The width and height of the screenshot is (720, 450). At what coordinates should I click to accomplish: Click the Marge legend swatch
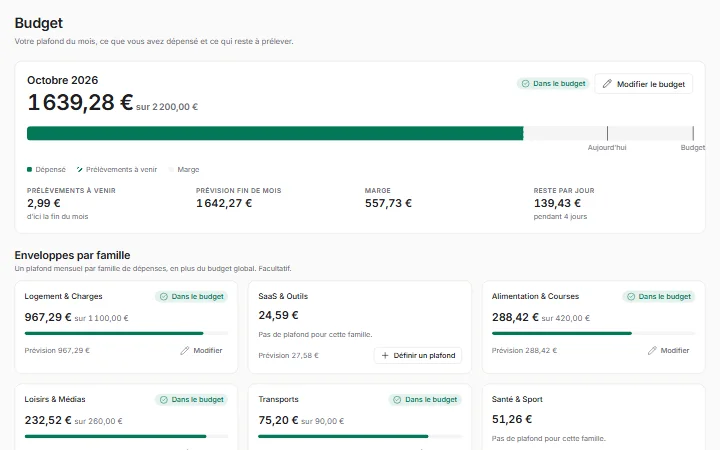coord(171,169)
